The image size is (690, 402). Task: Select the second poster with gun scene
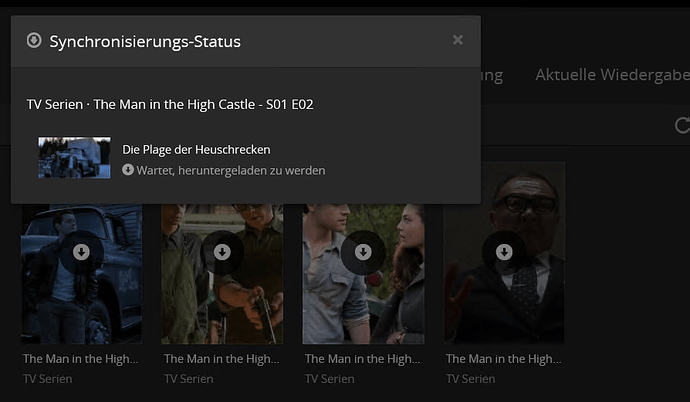[222, 274]
